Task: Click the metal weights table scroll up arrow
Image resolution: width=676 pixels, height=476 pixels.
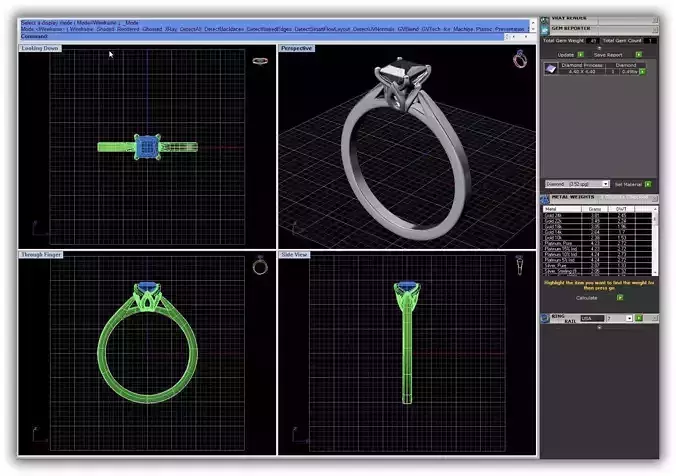Action: tap(655, 209)
